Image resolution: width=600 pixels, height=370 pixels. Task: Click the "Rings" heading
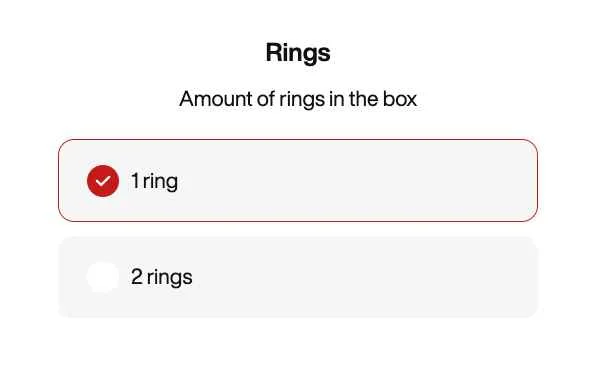[298, 53]
